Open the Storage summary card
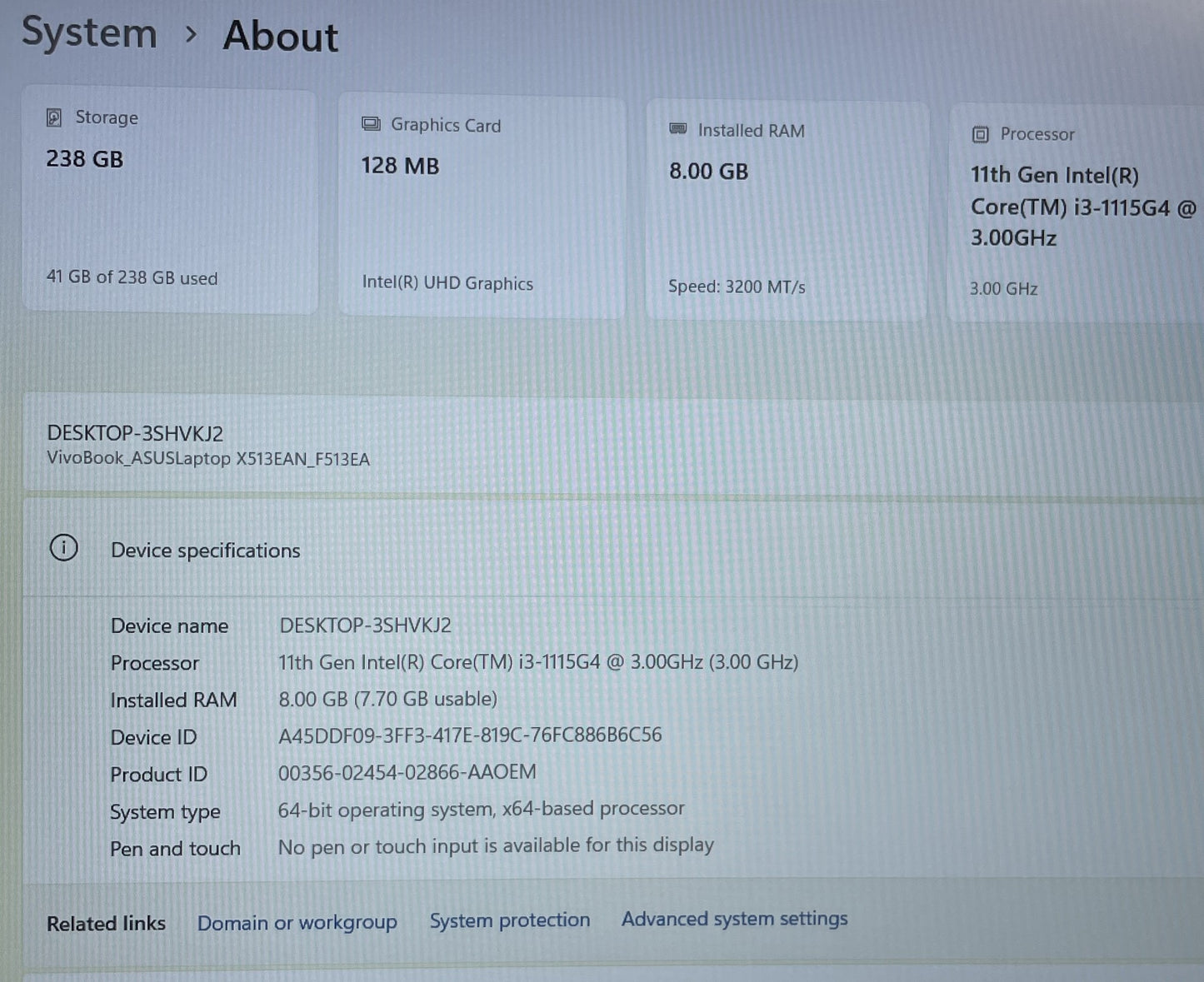 point(171,200)
